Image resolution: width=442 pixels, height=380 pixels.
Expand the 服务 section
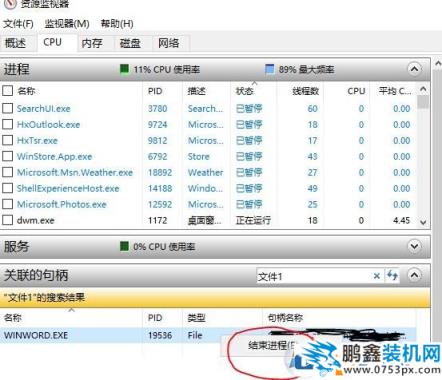point(414,247)
